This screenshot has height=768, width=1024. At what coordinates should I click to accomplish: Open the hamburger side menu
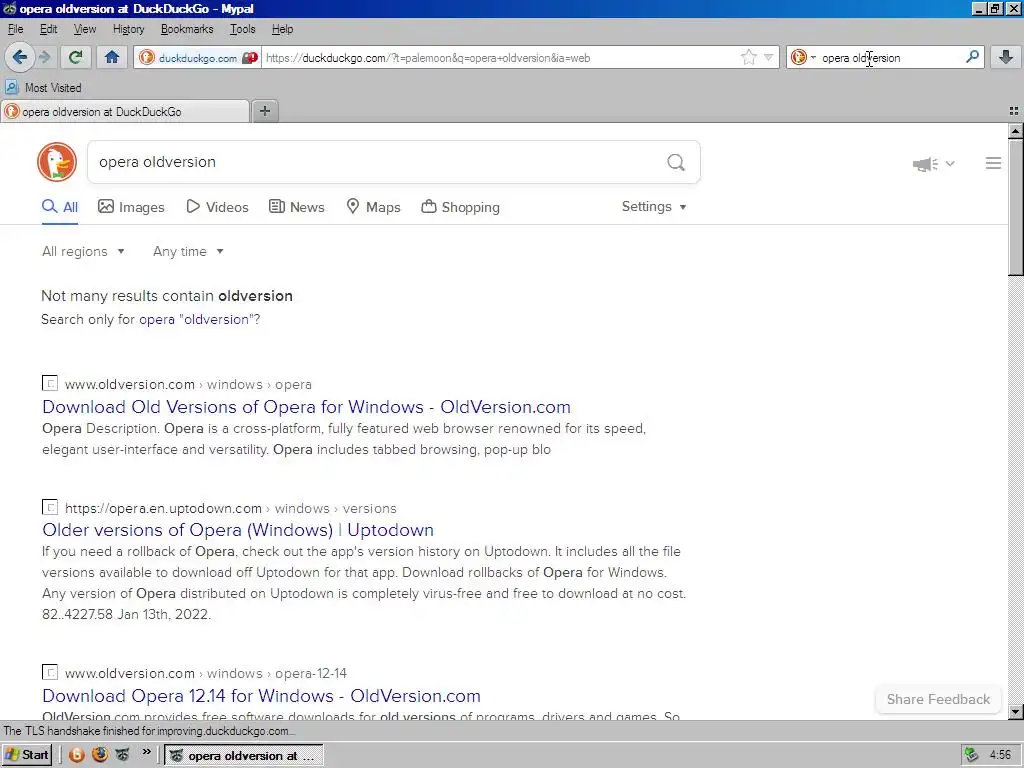[993, 163]
